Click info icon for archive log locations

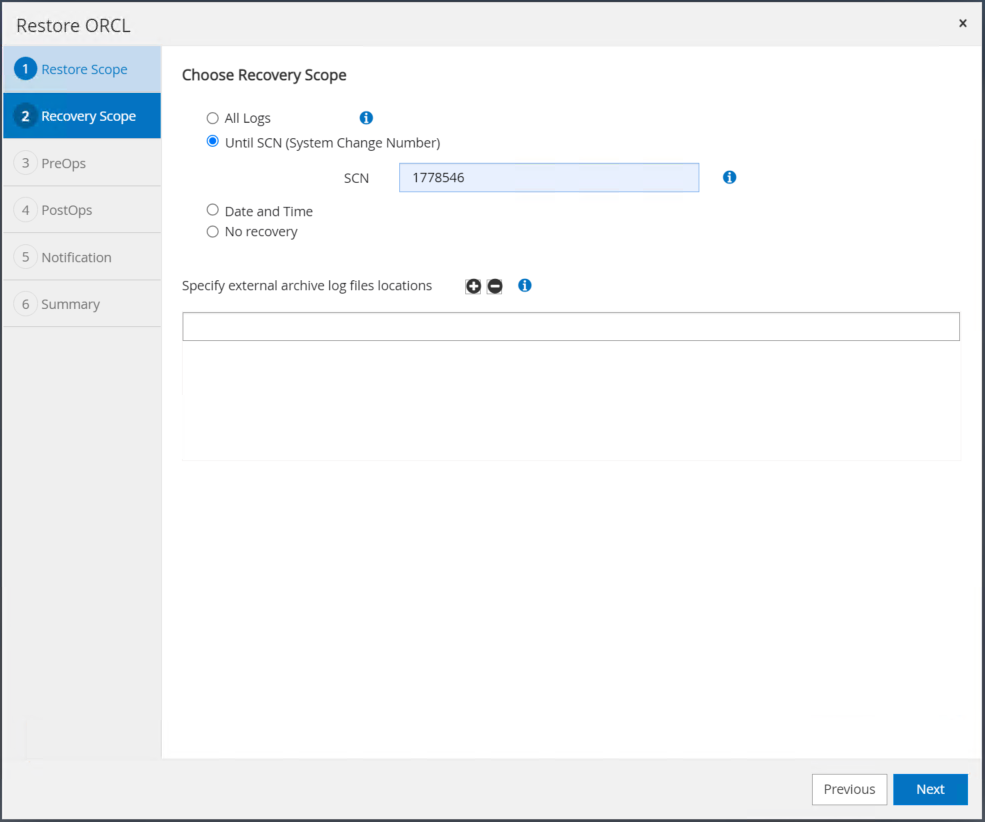tap(525, 285)
